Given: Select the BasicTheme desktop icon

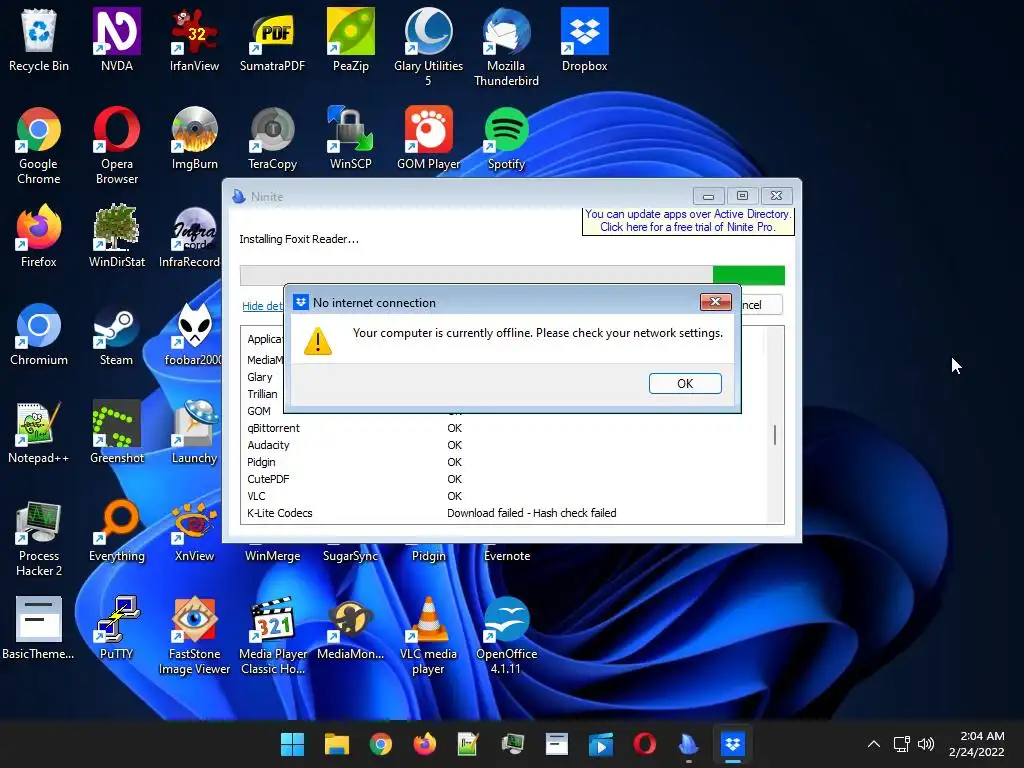Looking at the screenshot, I should tap(39, 628).
